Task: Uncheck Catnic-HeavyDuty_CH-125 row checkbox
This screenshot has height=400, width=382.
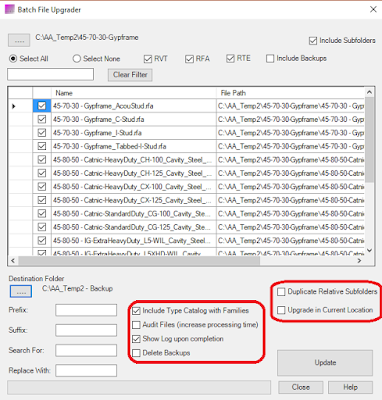Action: click(x=42, y=173)
